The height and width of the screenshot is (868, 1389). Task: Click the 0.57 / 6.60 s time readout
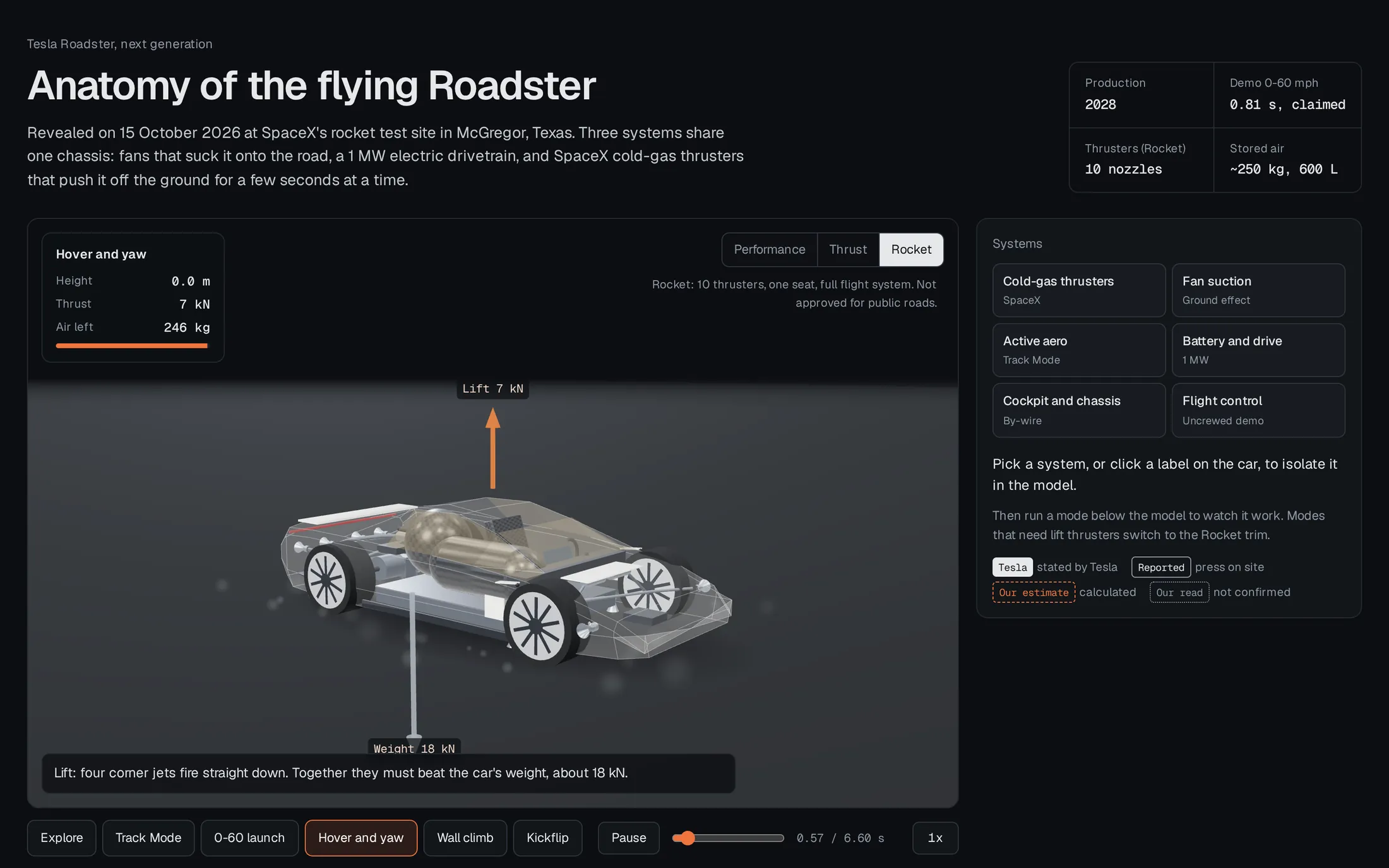click(840, 838)
